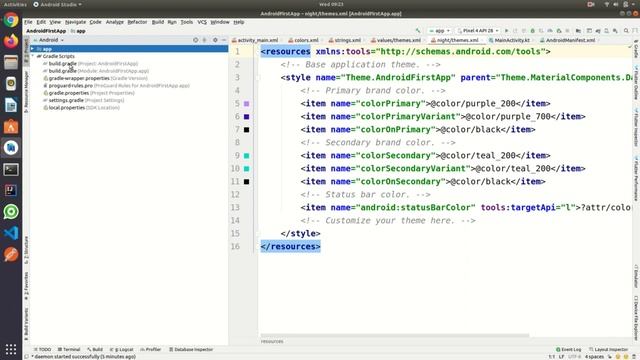Open LibreOffice Writer dock icon
Screen dimensions: 640x360
11,105
